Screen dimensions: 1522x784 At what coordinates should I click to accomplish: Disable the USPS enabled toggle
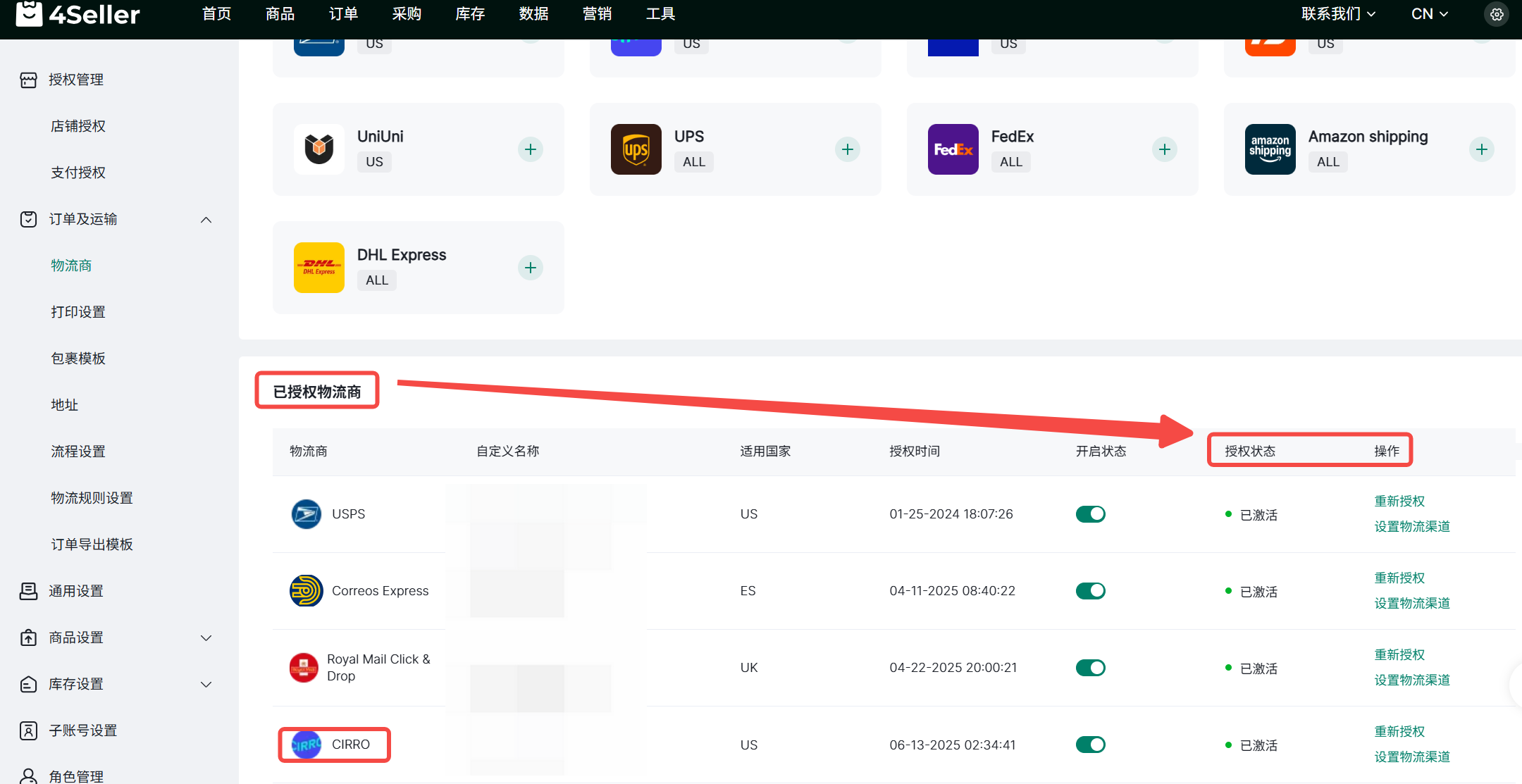click(1090, 514)
